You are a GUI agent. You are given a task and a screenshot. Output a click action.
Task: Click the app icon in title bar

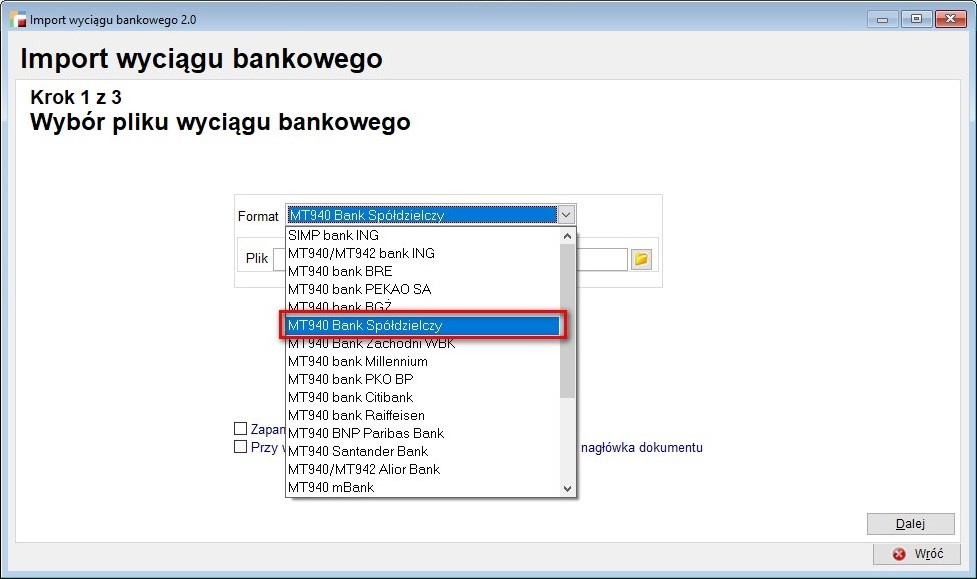pos(17,19)
